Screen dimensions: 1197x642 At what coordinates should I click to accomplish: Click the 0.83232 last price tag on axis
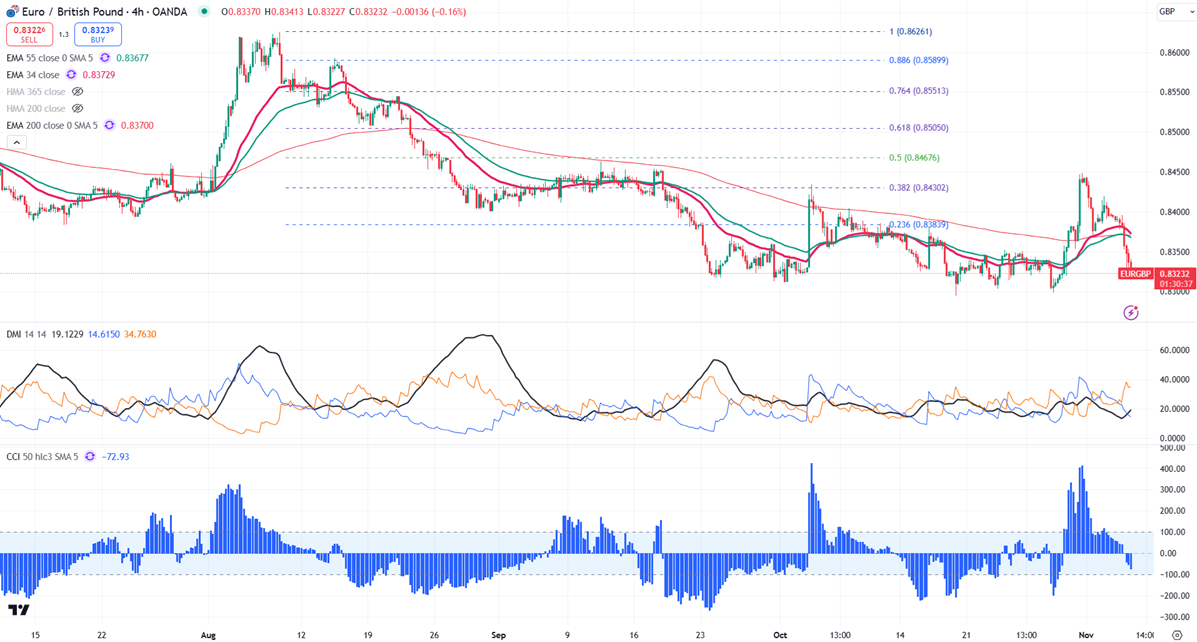[x=1174, y=273]
